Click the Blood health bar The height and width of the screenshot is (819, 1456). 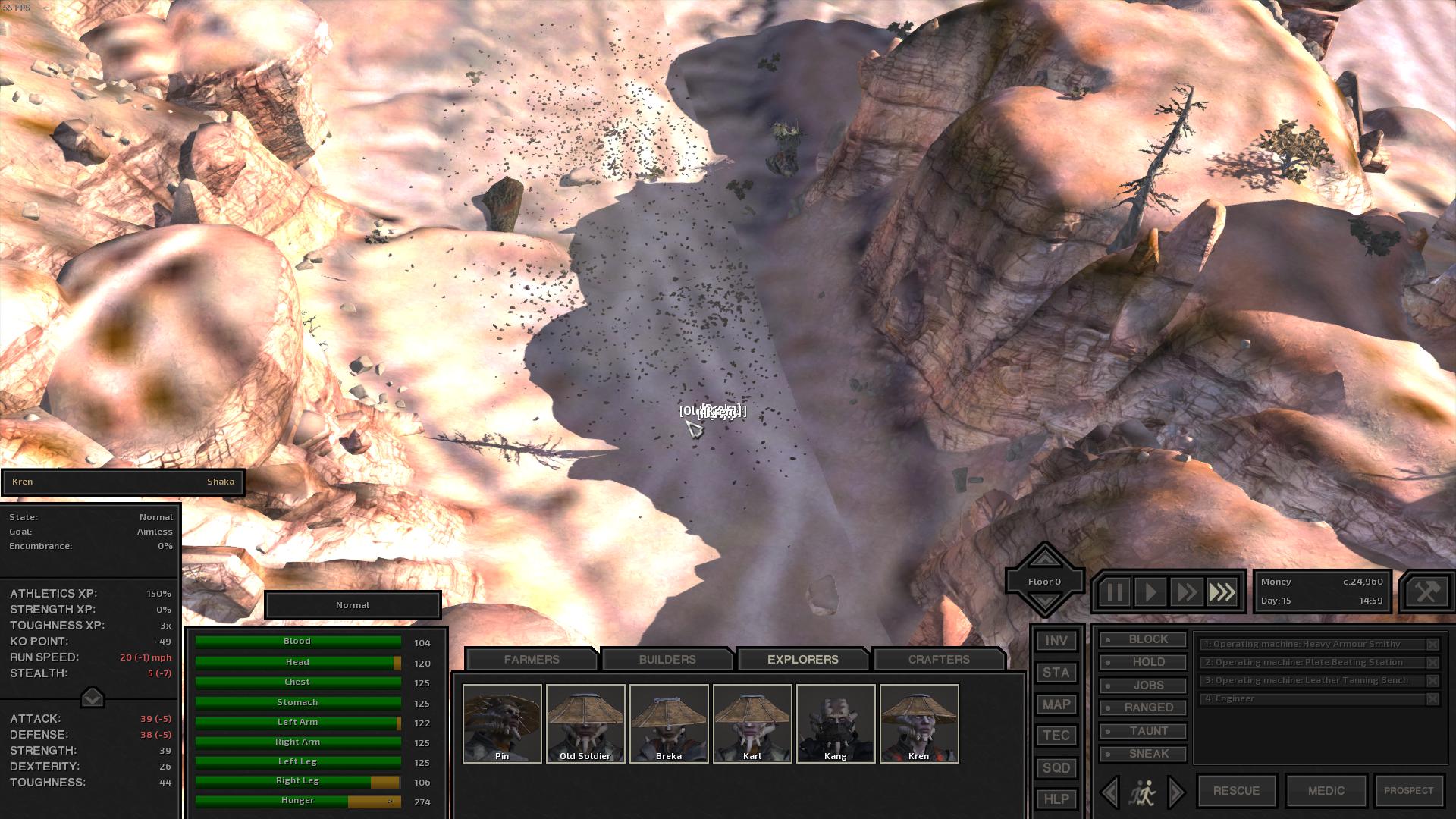pos(298,642)
